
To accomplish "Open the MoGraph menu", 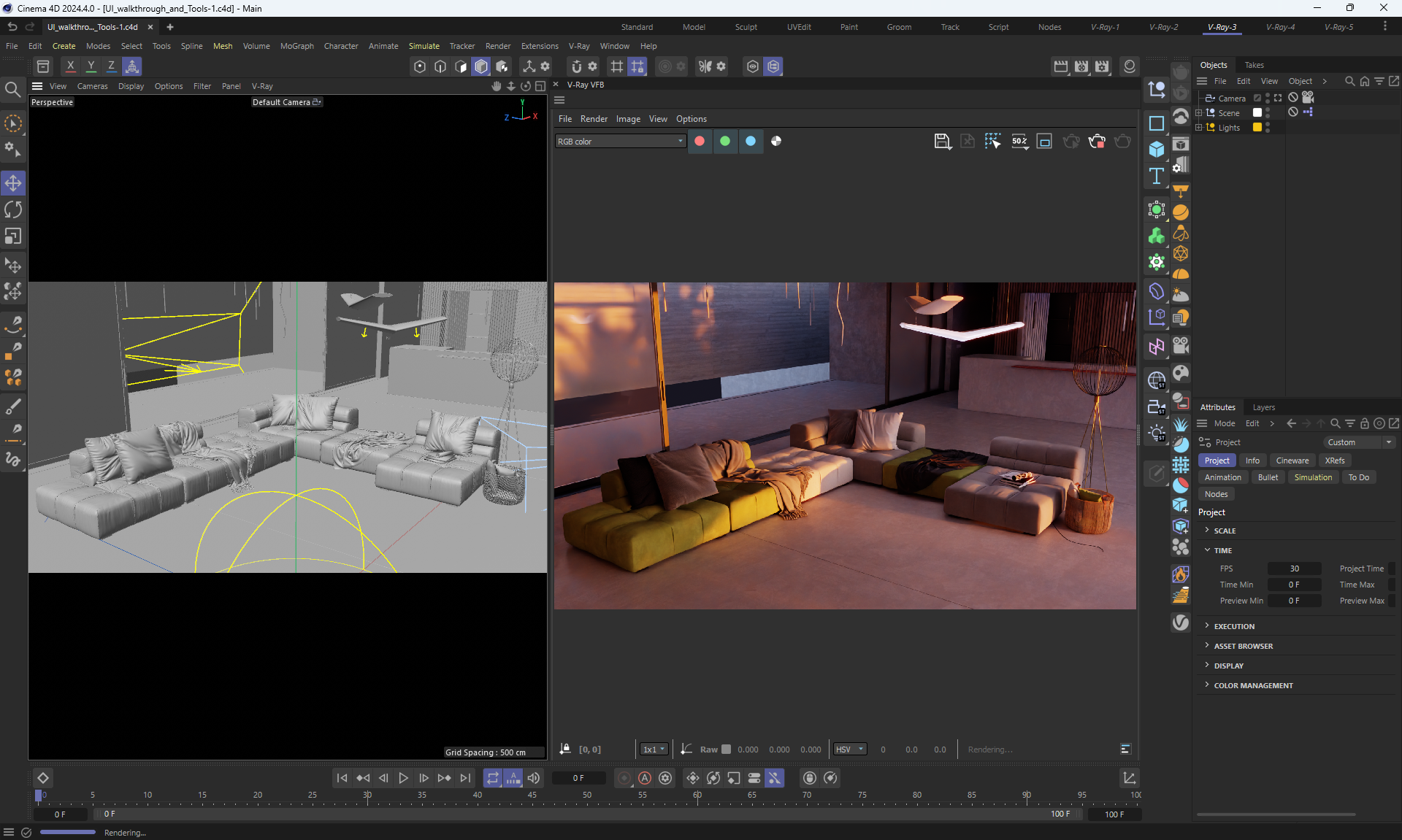I will coord(296,46).
